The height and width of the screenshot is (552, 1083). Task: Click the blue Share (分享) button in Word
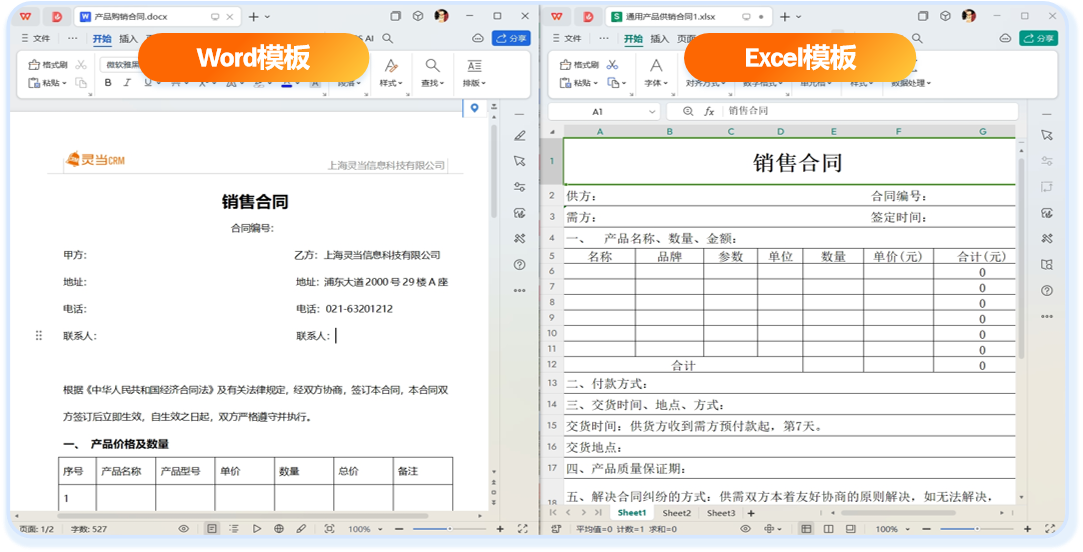(510, 39)
